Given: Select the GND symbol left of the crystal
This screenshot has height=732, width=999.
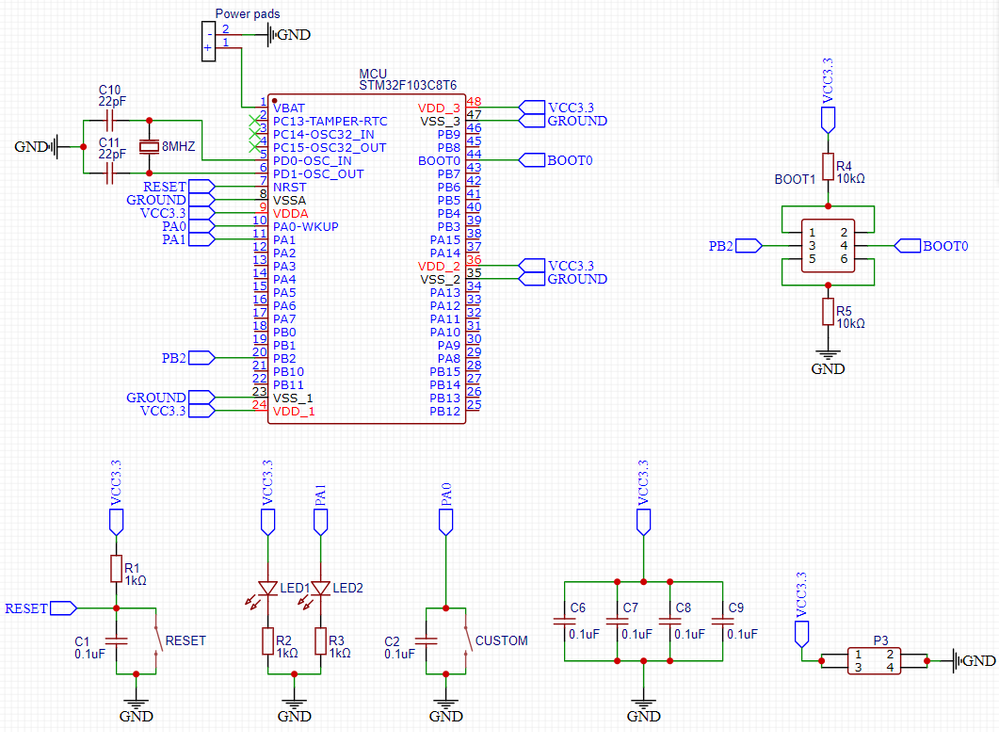Looking at the screenshot, I should [x=36, y=147].
